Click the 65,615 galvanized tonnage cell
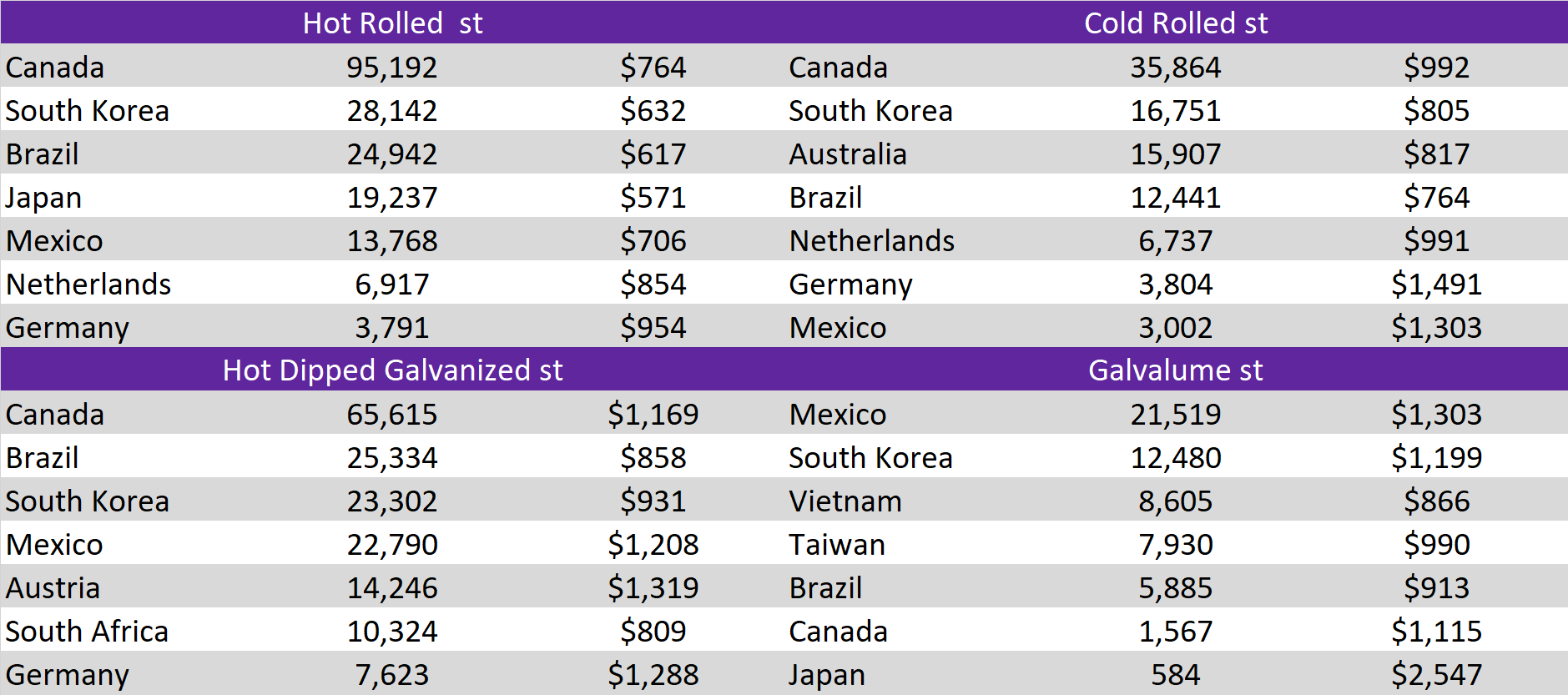The width and height of the screenshot is (1568, 695). pyautogui.click(x=392, y=414)
